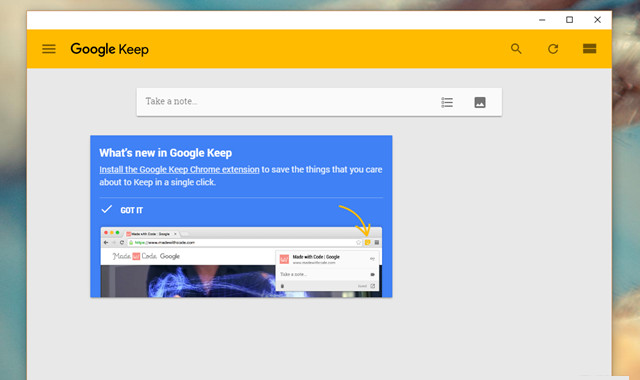The image size is (640, 380).
Task: Click the 'What's new in Google Keep' heading
Action: click(x=165, y=153)
